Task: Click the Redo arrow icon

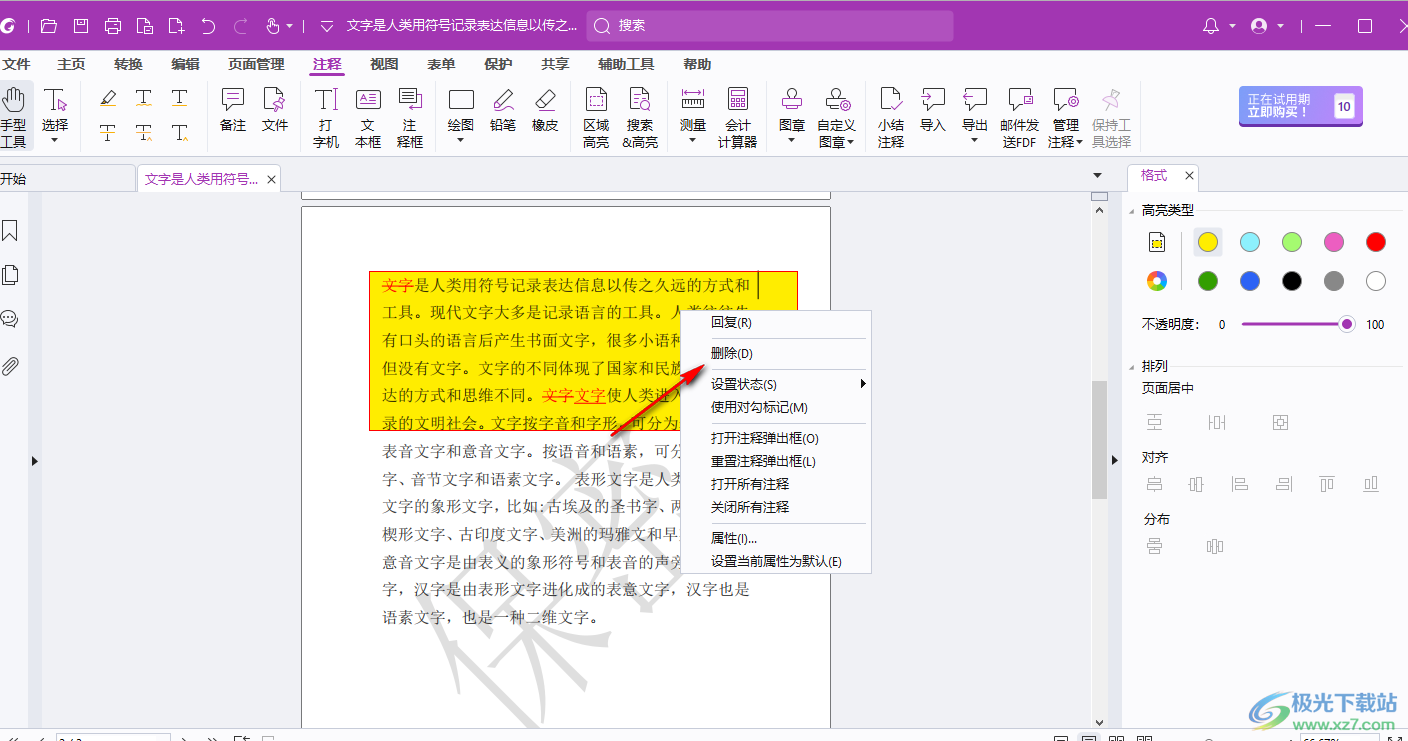Action: (x=240, y=26)
